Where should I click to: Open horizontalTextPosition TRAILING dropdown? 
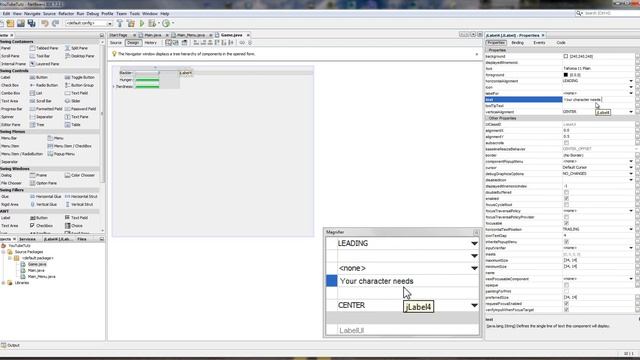tap(631, 229)
